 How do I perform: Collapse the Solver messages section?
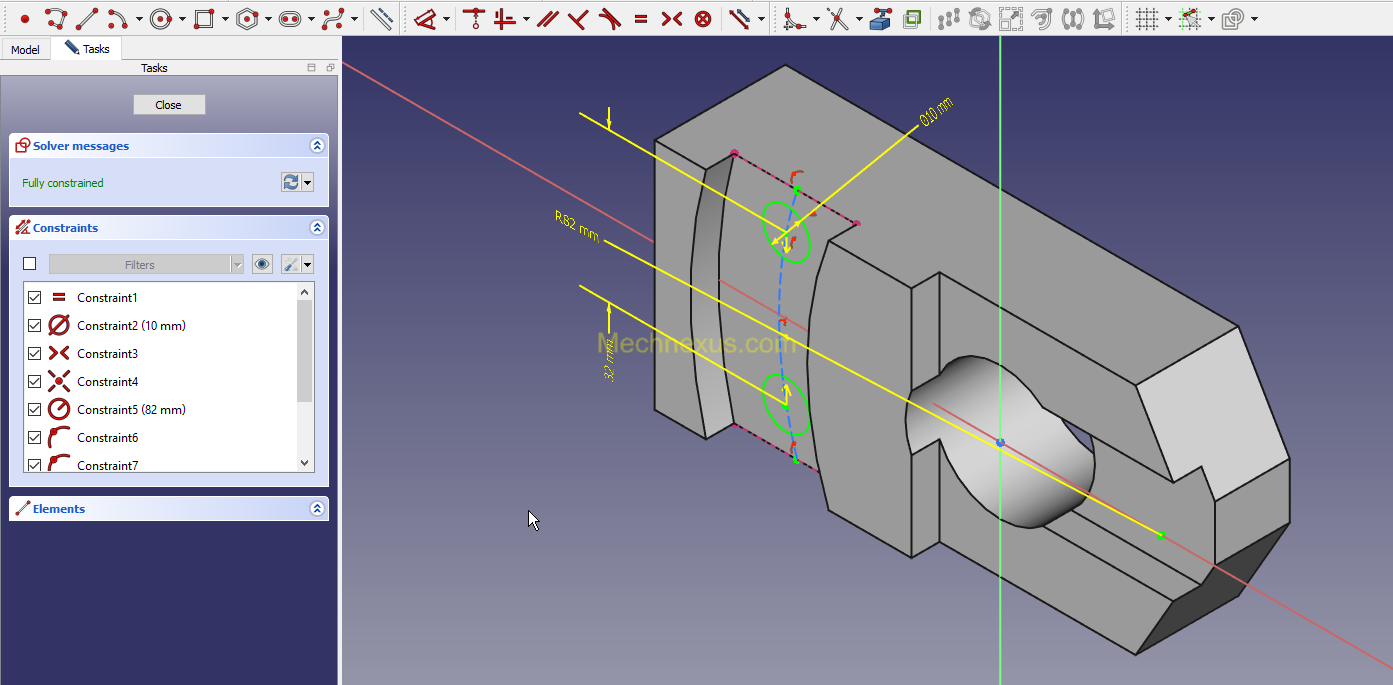[317, 146]
